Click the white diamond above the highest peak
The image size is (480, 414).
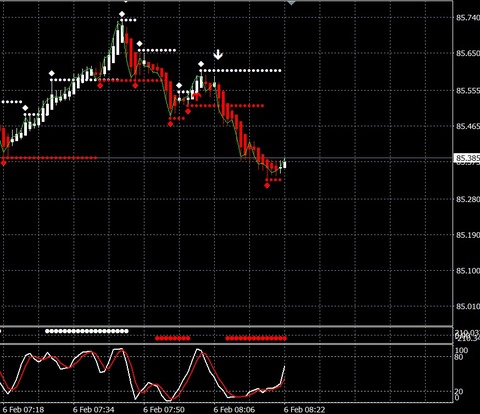click(122, 14)
